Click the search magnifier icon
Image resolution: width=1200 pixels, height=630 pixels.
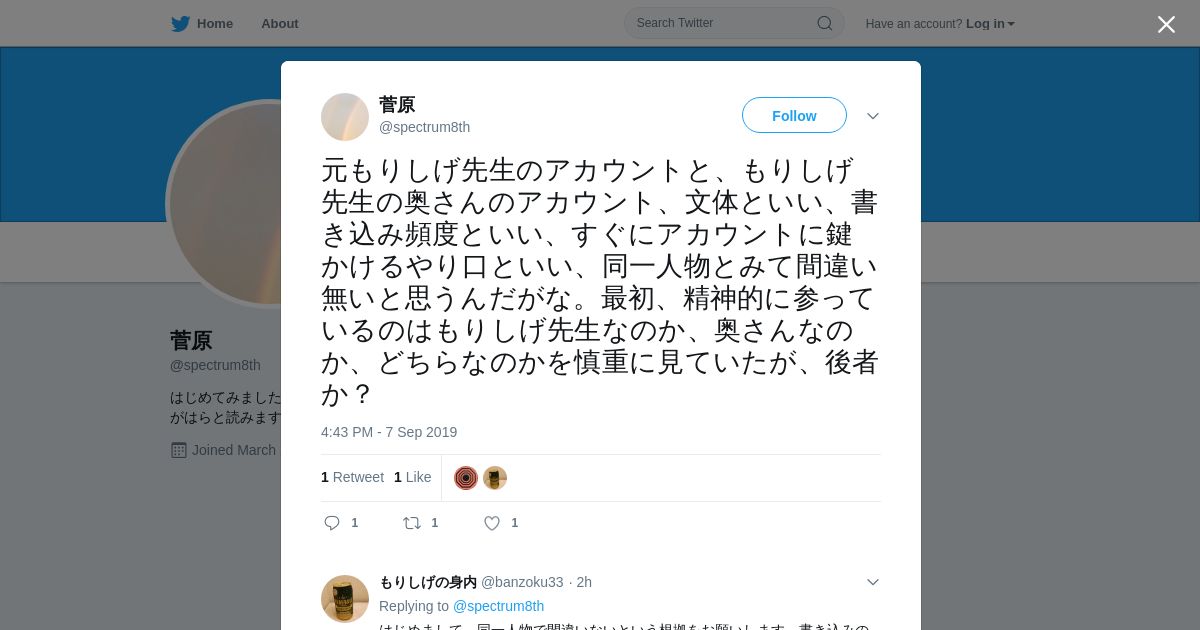825,23
